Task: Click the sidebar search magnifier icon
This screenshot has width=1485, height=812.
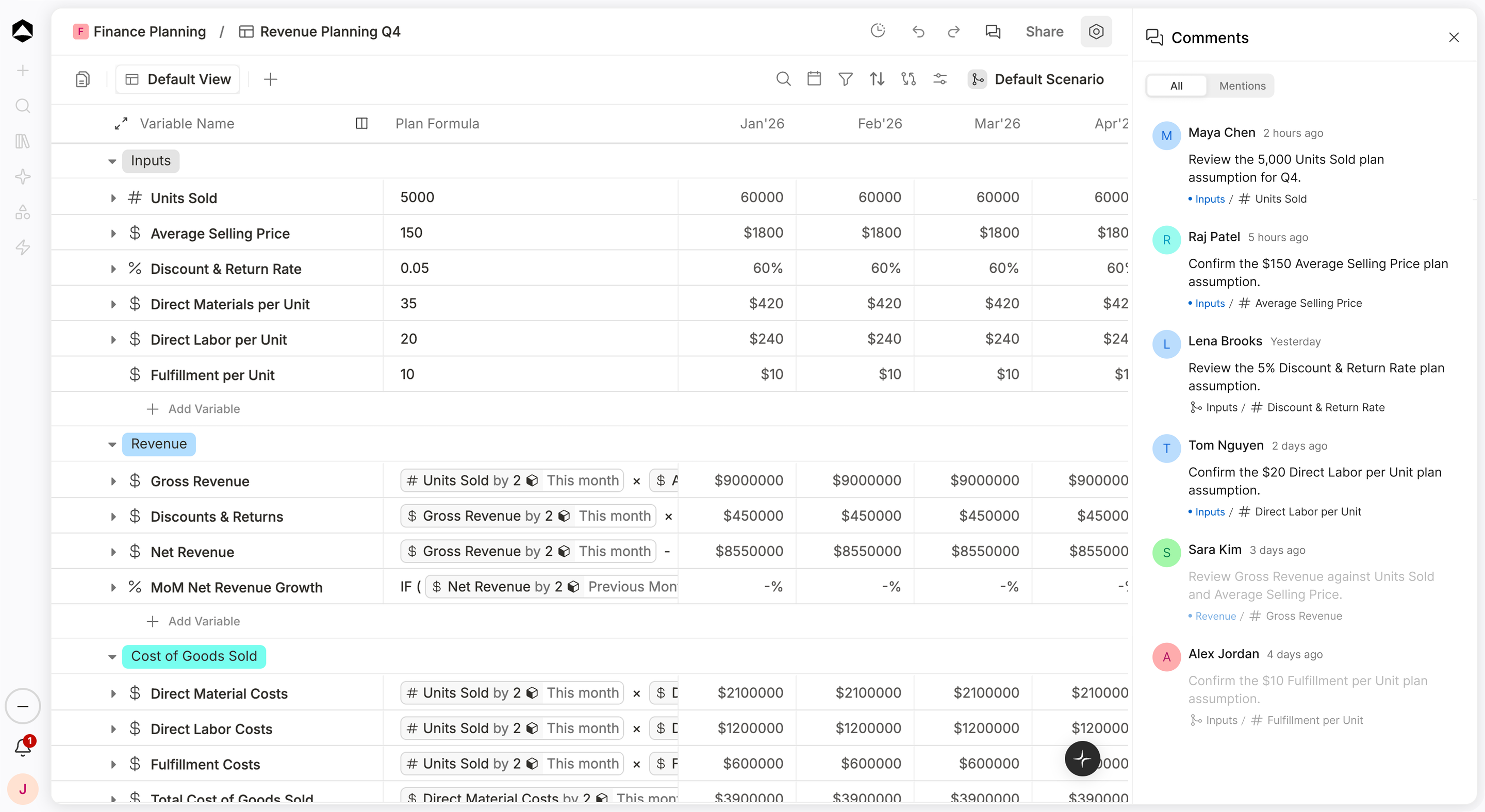Action: (23, 106)
